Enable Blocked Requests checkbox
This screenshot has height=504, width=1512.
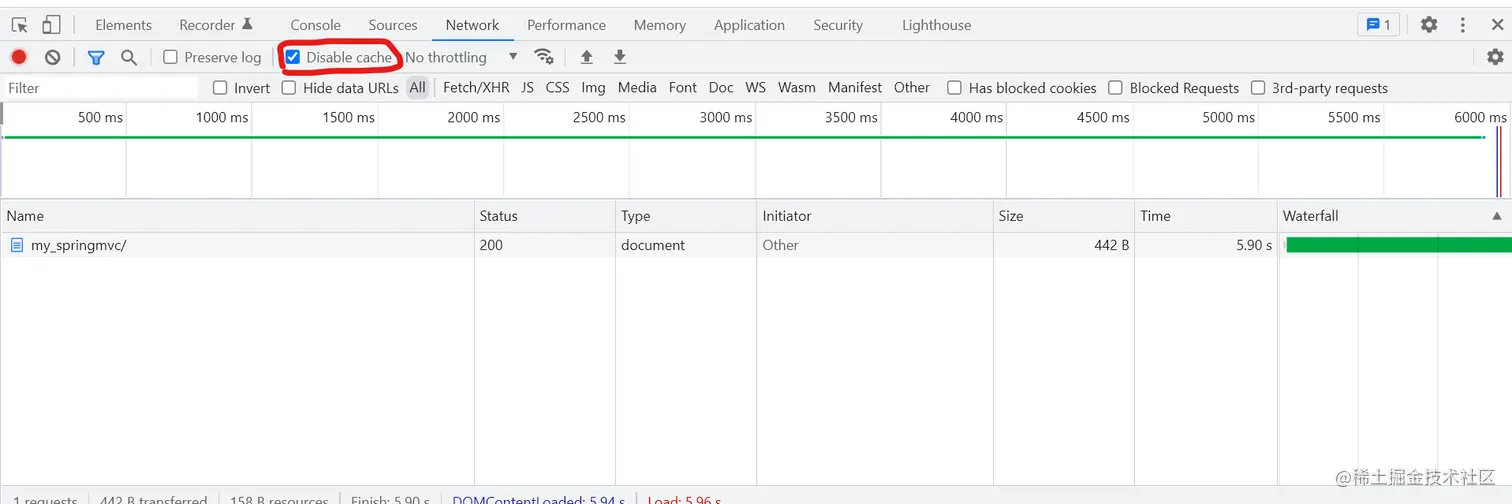pyautogui.click(x=1116, y=88)
